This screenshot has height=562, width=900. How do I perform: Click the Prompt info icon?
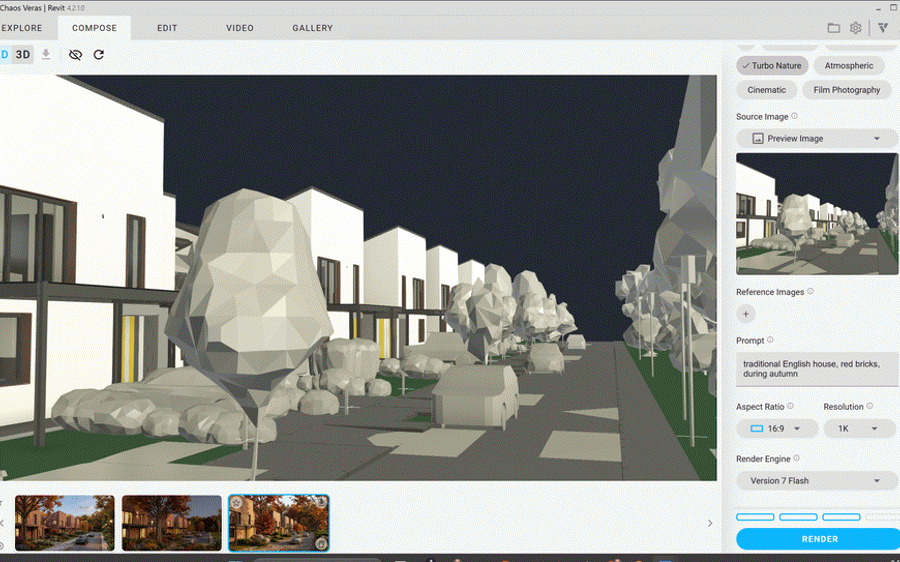click(x=770, y=340)
